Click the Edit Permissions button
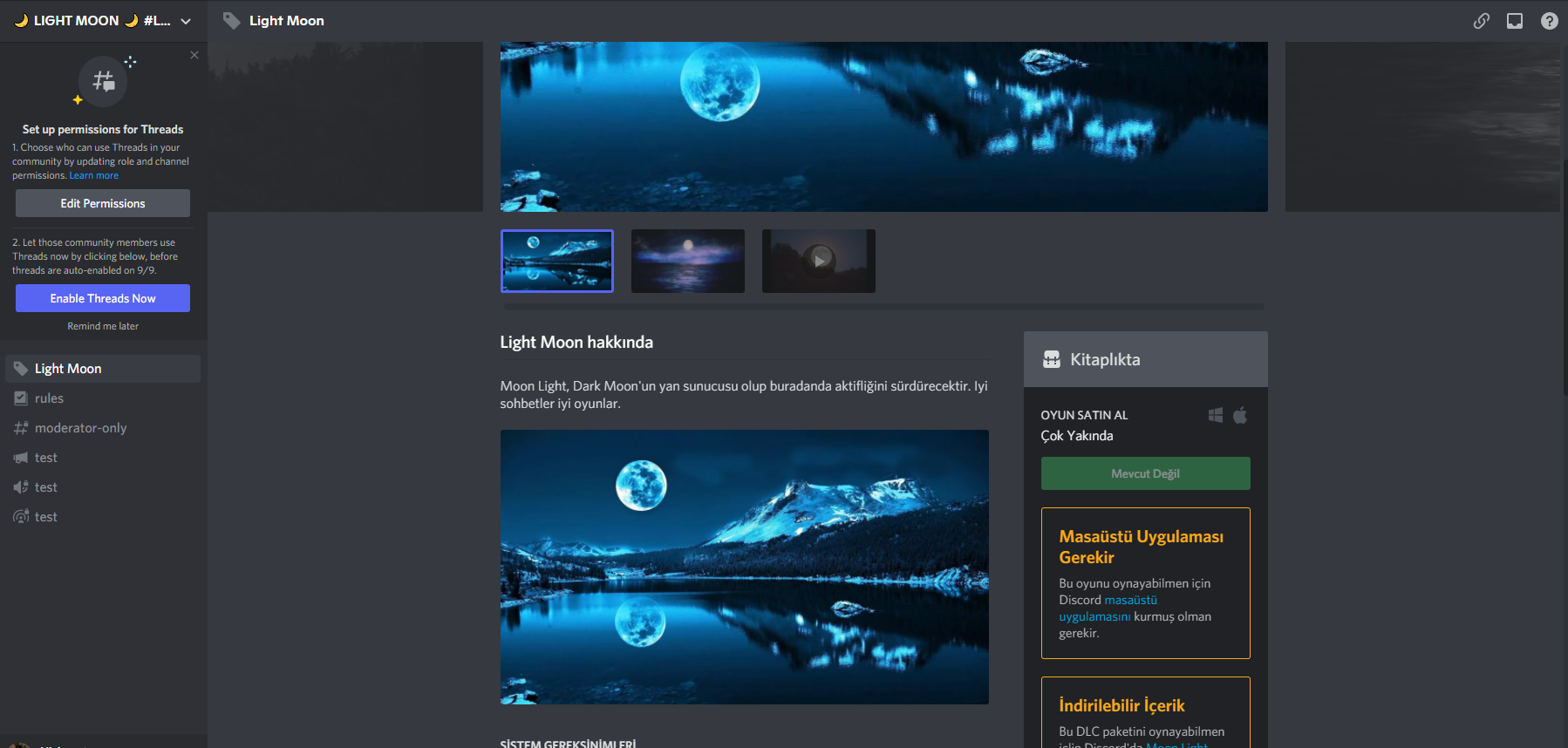1568x748 pixels. pyautogui.click(x=103, y=203)
